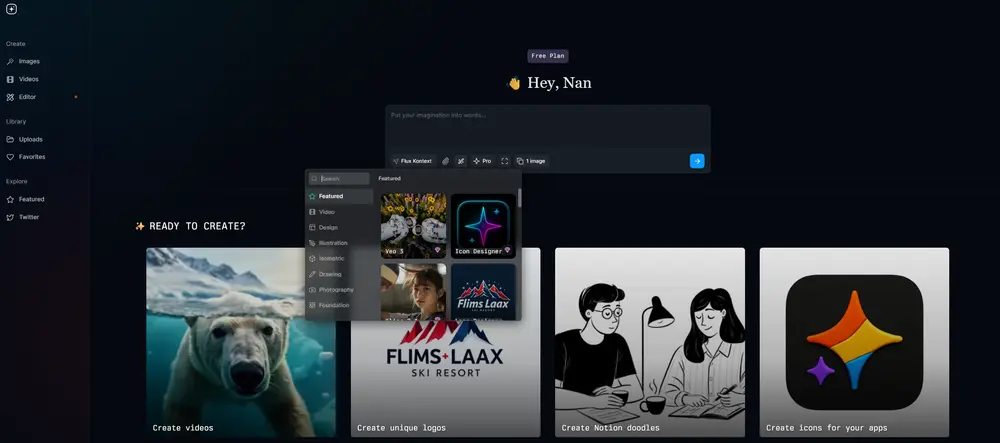
Task: Open the Editor in sidebar
Action: [x=27, y=97]
